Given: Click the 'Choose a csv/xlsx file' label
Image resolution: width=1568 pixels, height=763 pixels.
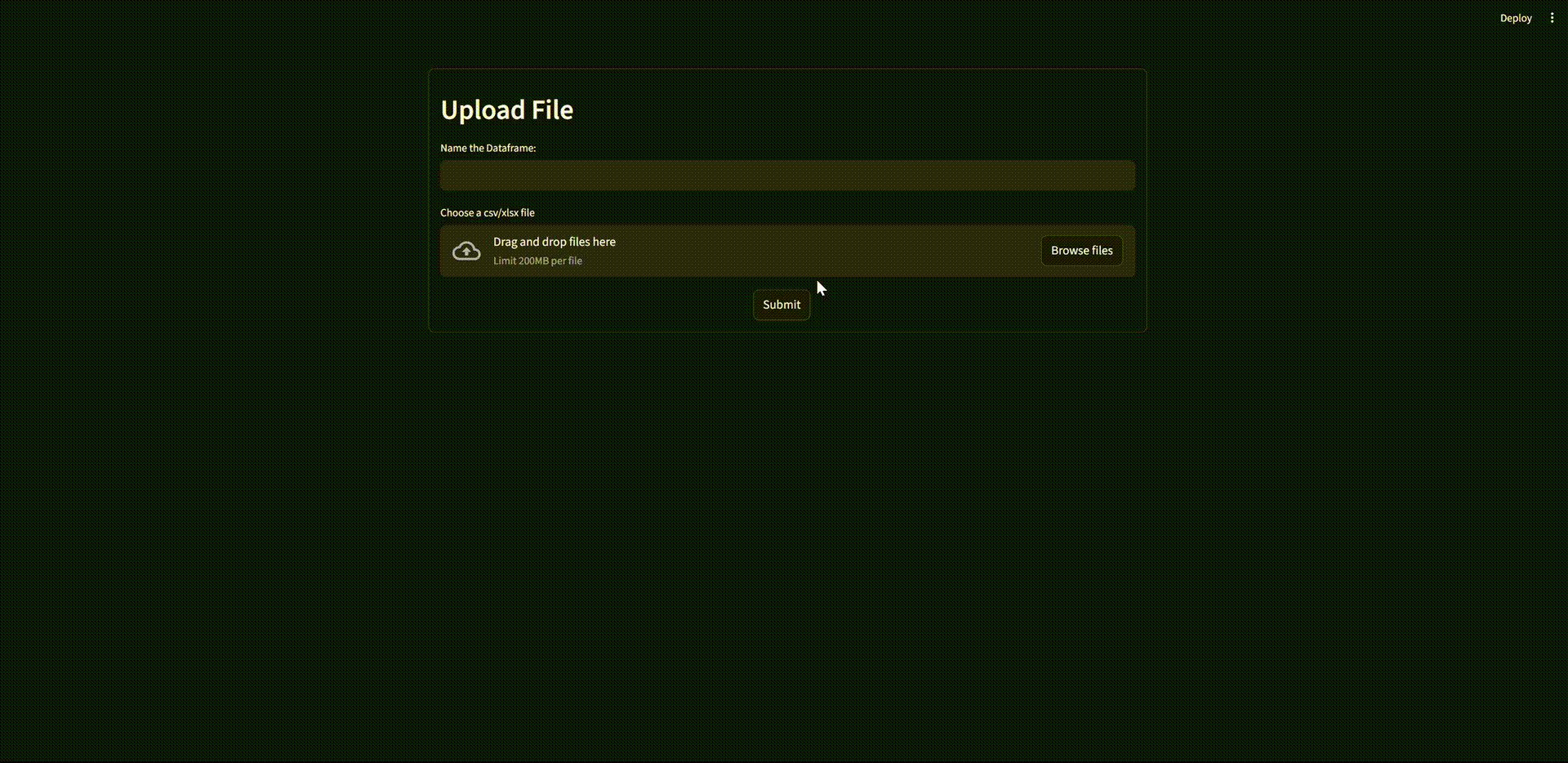Looking at the screenshot, I should 487,212.
